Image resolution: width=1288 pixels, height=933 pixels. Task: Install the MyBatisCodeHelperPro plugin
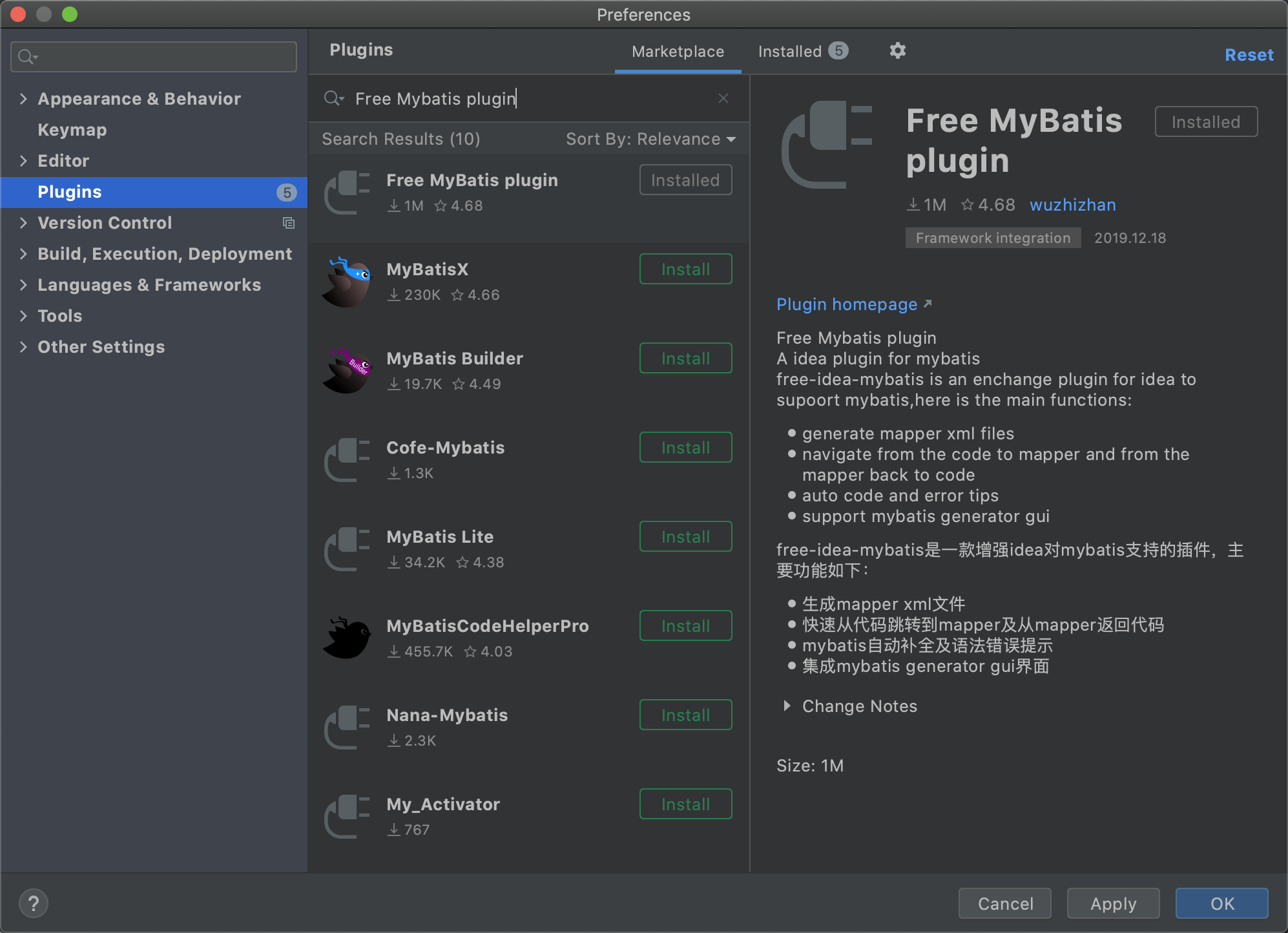click(685, 625)
